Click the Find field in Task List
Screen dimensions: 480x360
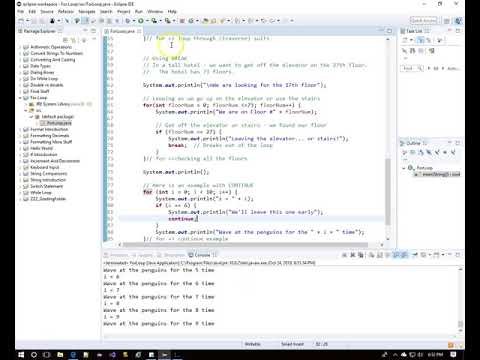point(412,68)
